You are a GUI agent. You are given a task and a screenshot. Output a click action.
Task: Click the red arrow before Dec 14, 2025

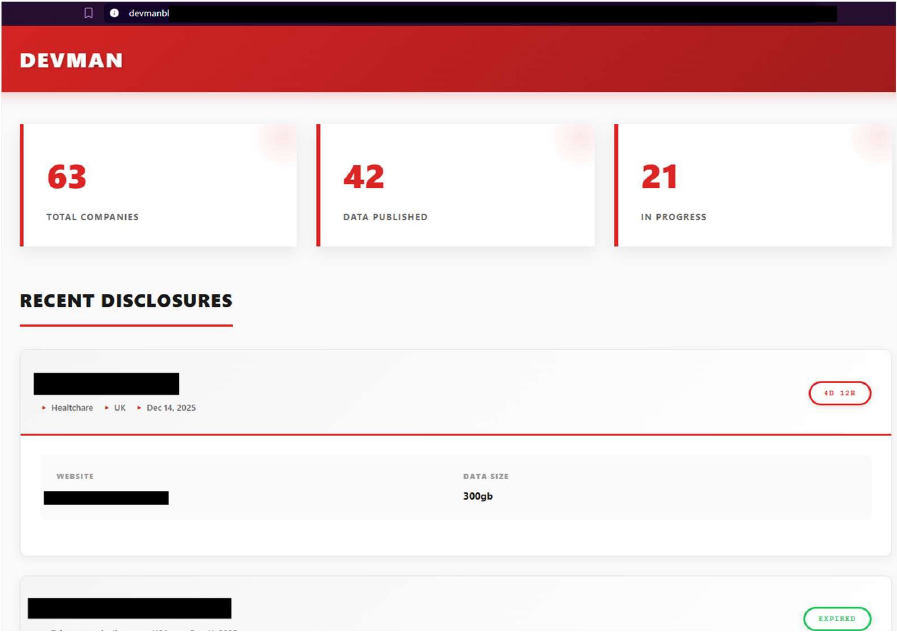[x=140, y=408]
